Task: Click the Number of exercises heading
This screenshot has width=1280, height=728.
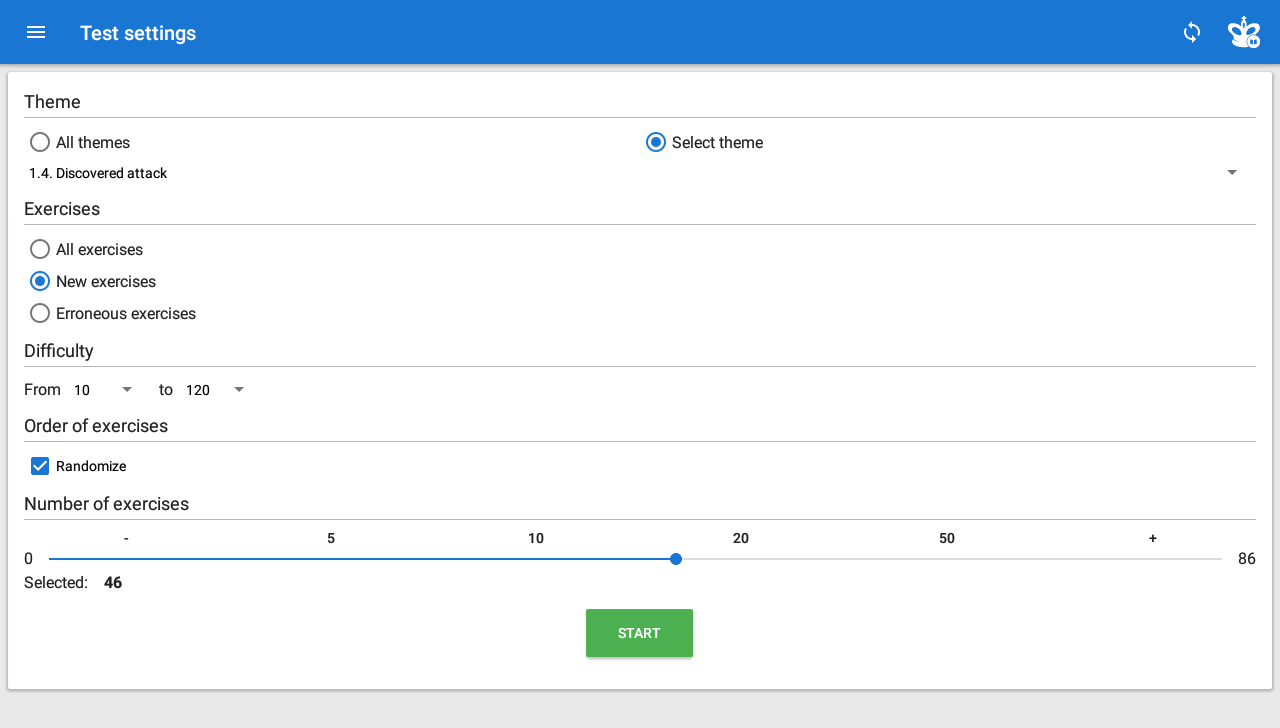Action: tap(106, 504)
